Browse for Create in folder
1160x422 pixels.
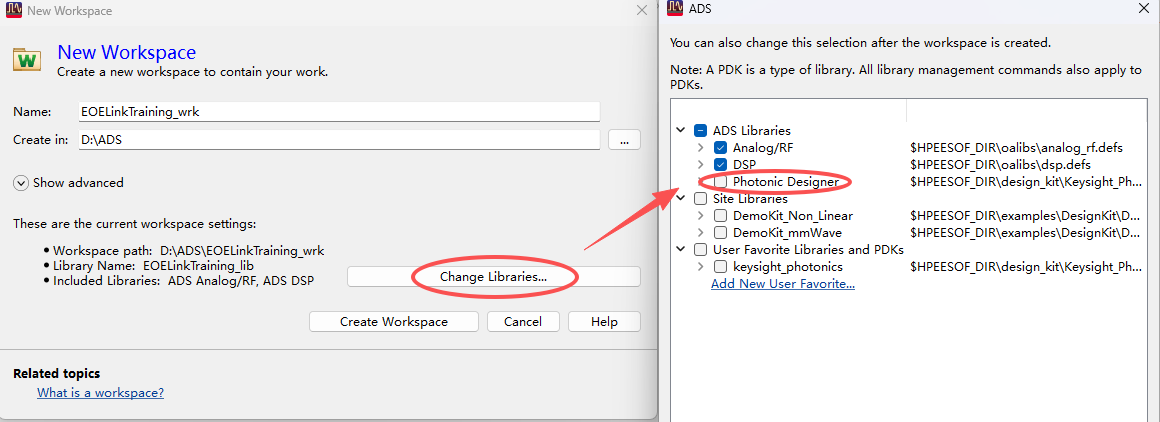(624, 140)
